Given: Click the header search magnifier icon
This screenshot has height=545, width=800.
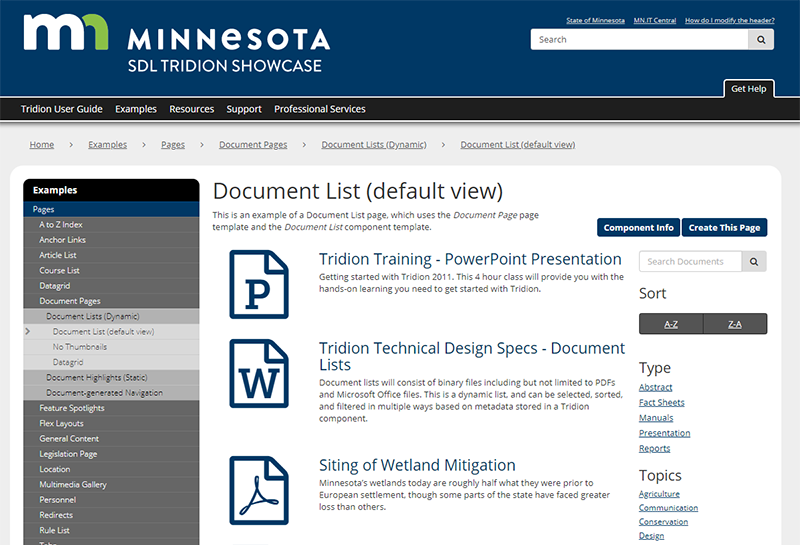Looking at the screenshot, I should tap(761, 40).
